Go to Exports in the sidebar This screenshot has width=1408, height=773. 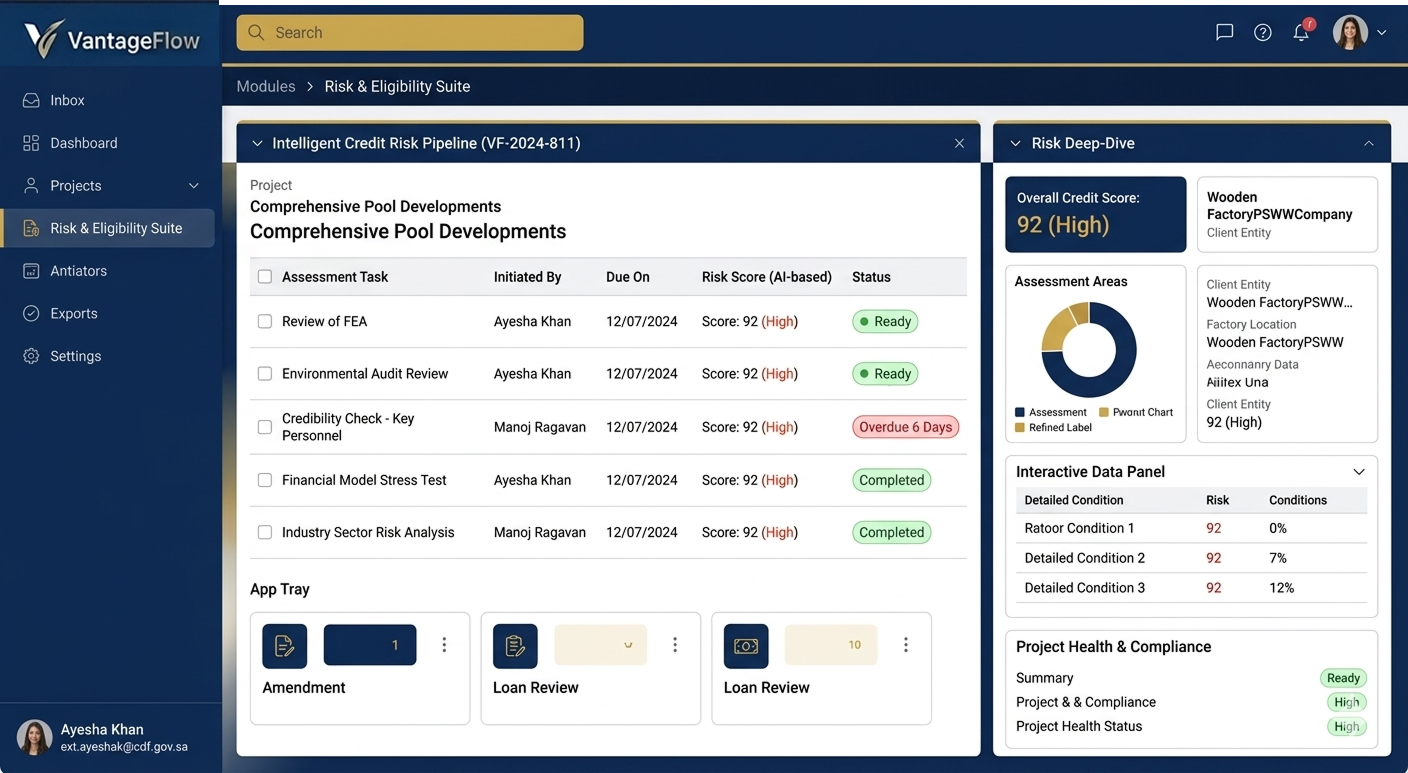(x=74, y=313)
